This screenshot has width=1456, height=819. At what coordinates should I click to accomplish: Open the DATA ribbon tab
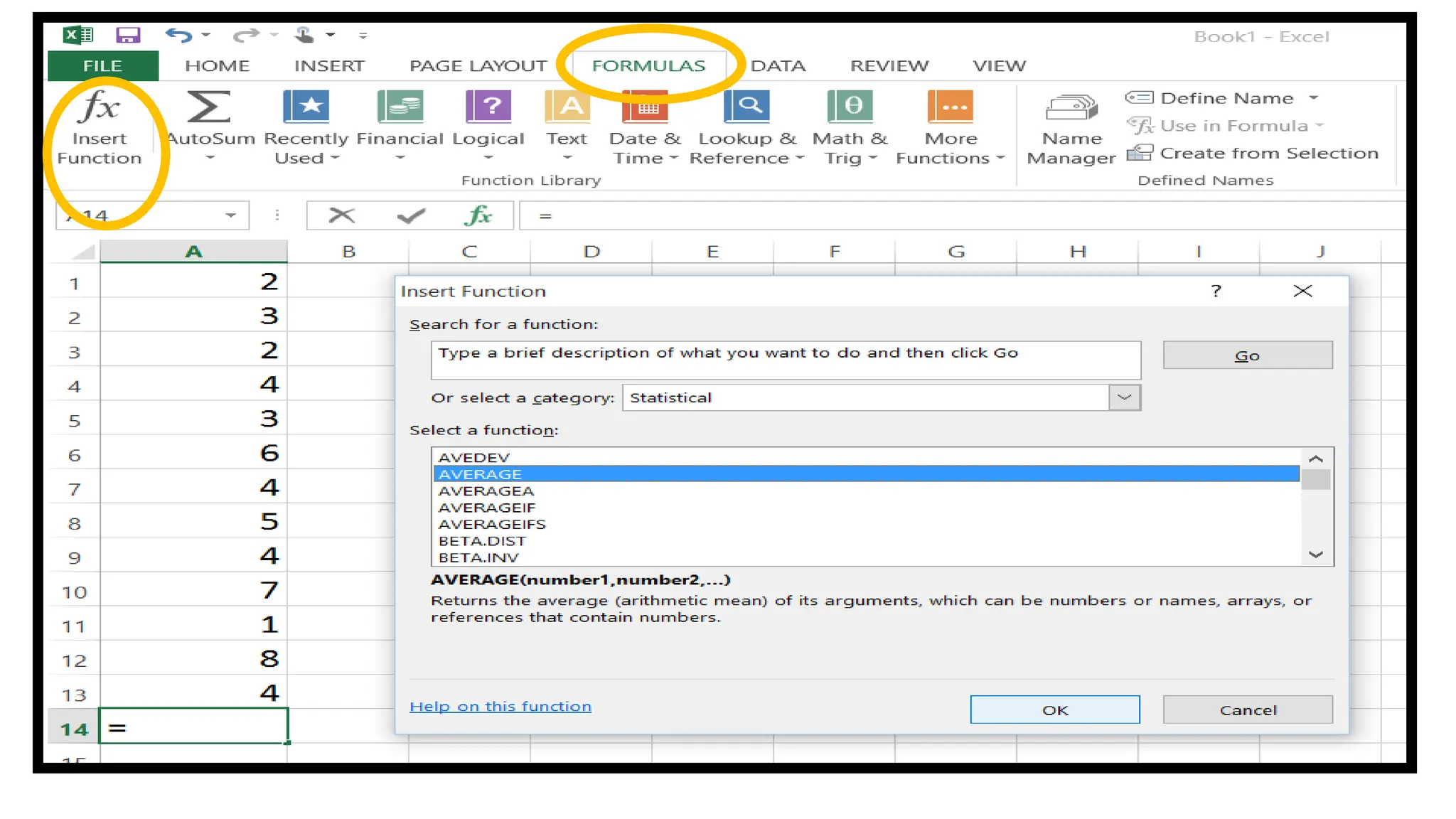click(778, 66)
